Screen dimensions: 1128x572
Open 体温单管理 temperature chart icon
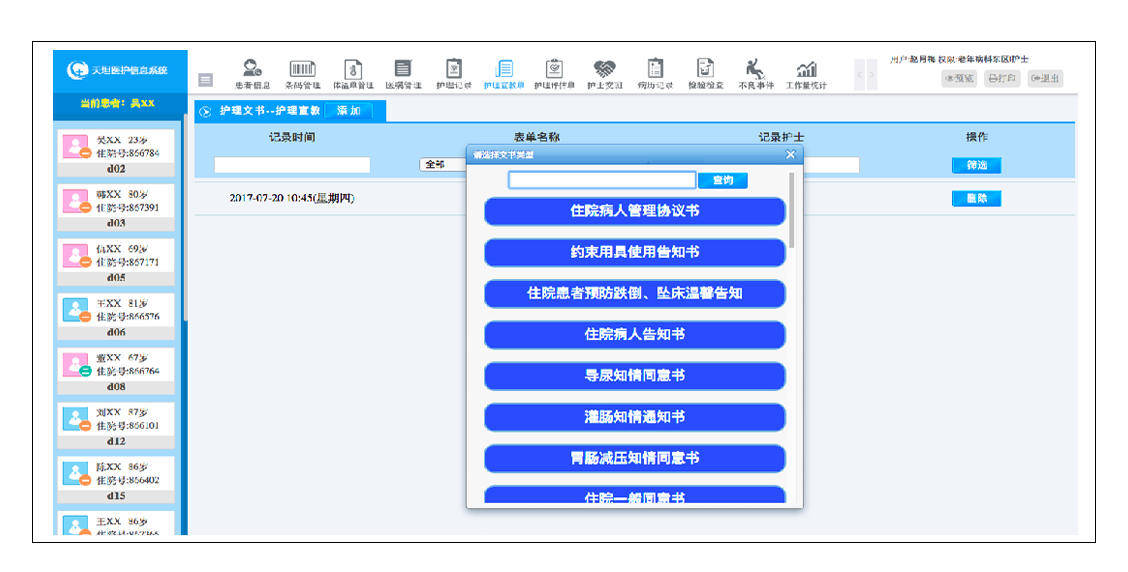(353, 71)
